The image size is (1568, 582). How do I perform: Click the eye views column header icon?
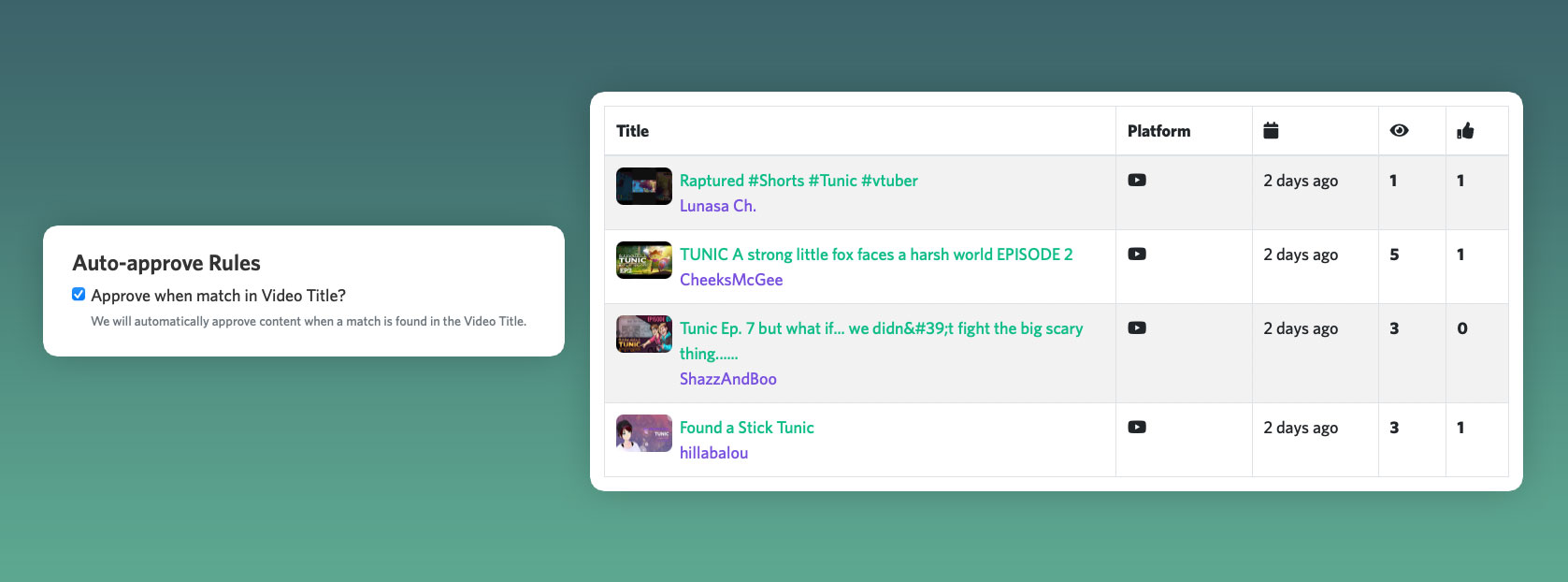coord(1399,130)
